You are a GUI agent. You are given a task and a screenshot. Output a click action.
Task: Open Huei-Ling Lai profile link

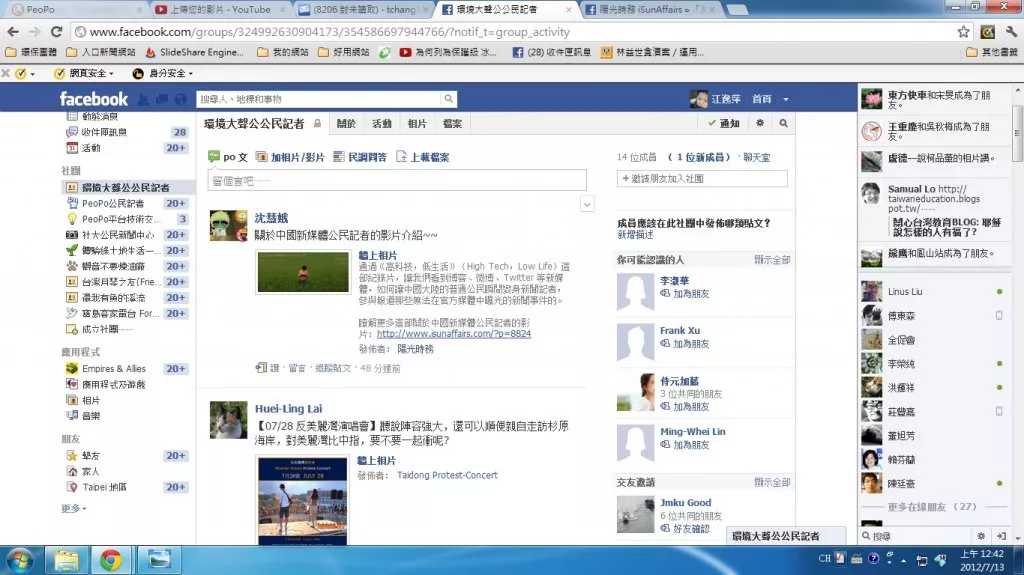[289, 408]
